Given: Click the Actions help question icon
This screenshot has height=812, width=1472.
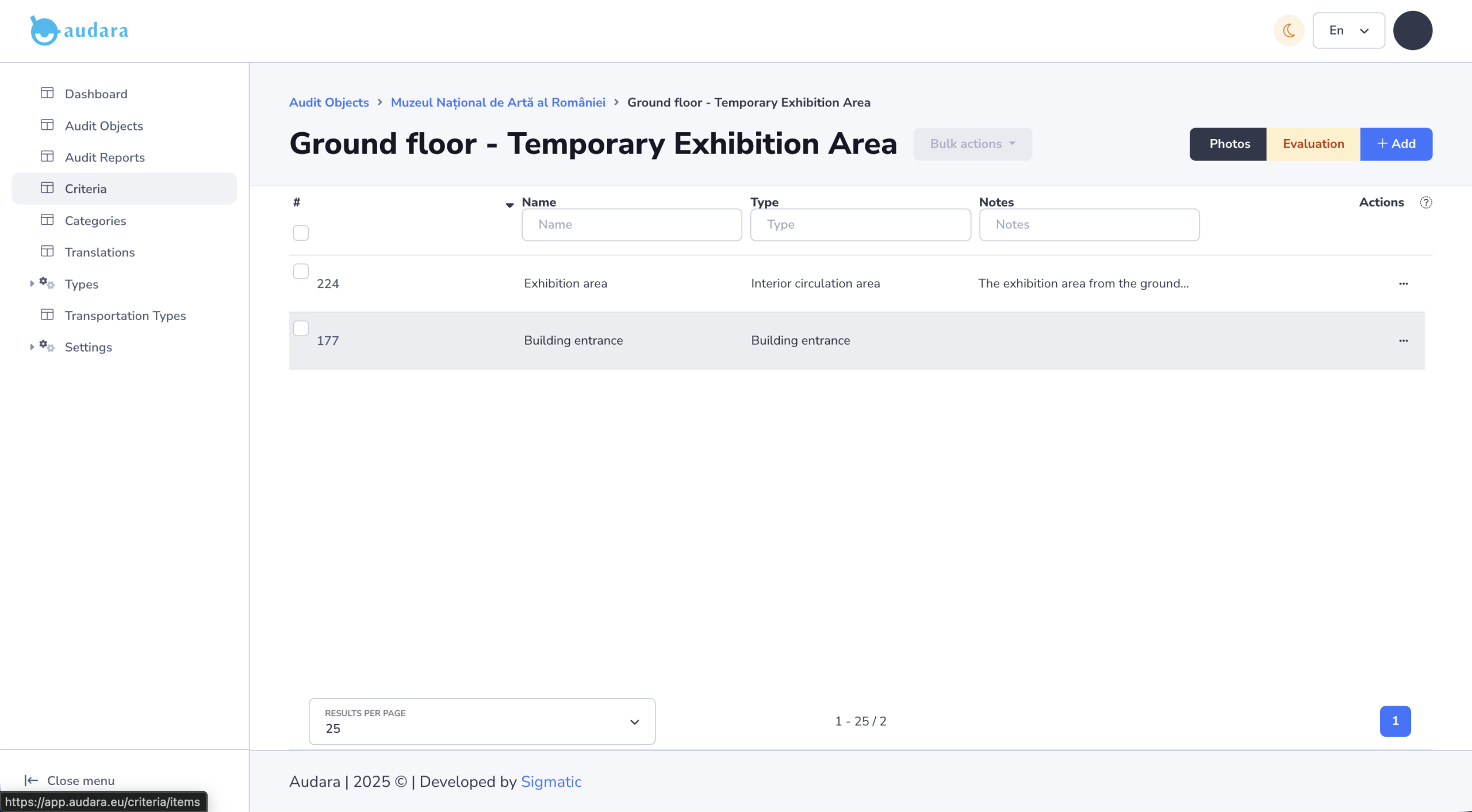Looking at the screenshot, I should pyautogui.click(x=1425, y=202).
